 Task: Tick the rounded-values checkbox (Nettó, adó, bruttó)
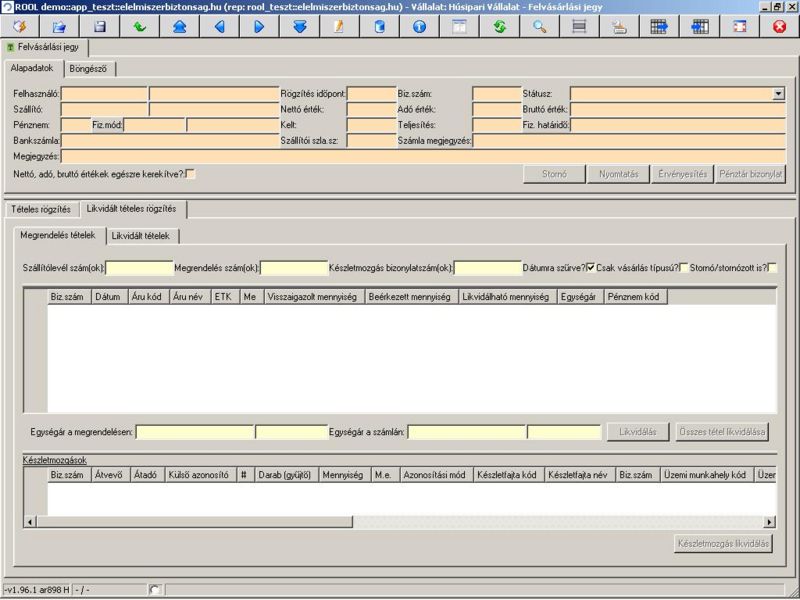pyautogui.click(x=190, y=174)
